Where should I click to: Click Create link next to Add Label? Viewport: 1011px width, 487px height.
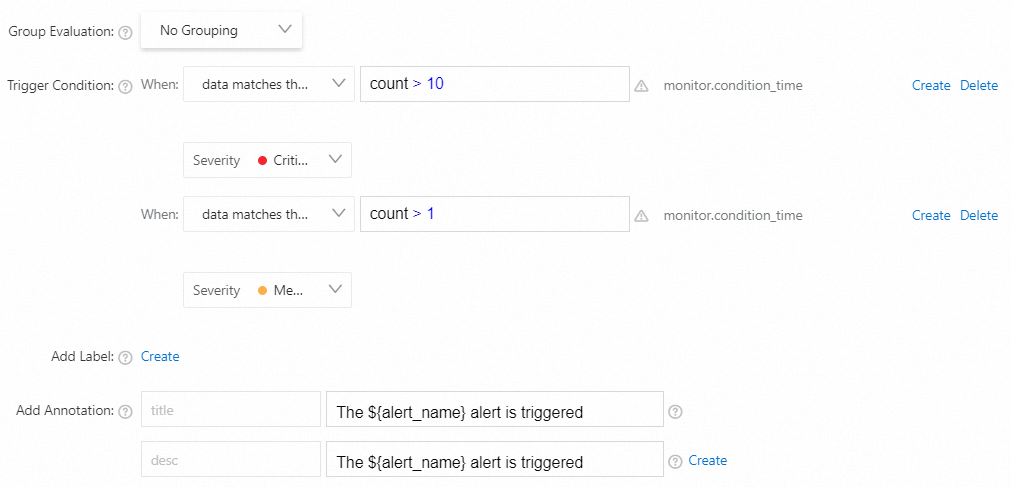pos(160,356)
